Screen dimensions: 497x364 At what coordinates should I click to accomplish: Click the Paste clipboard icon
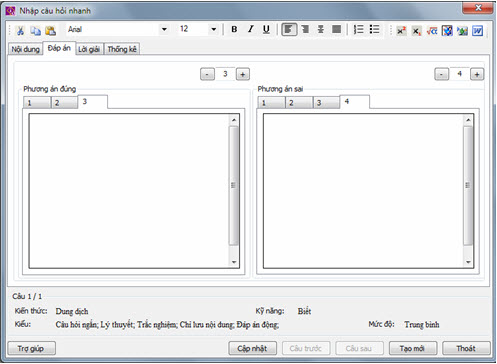tap(50, 30)
